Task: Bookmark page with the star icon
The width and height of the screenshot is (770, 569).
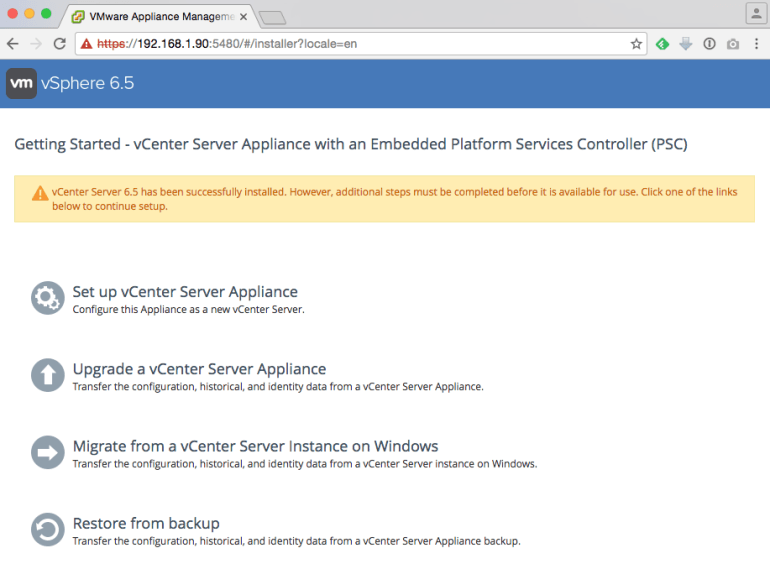Action: (636, 44)
